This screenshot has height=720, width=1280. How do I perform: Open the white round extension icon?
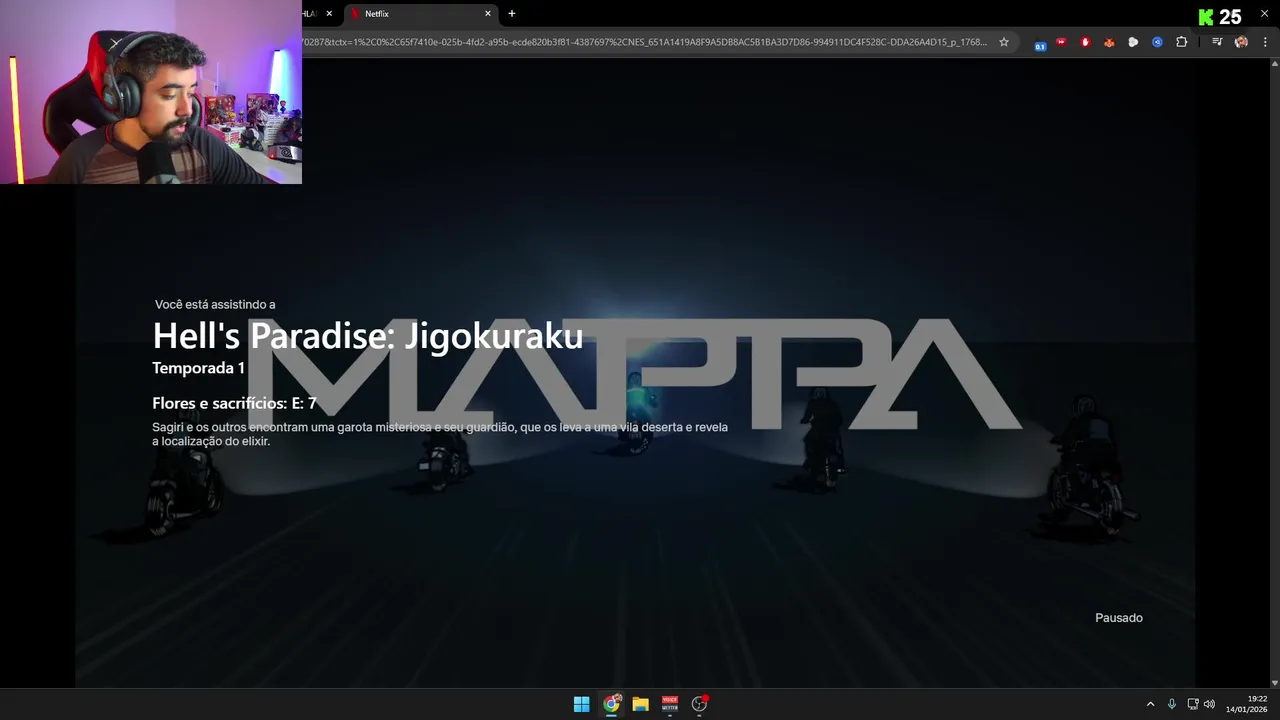point(1133,42)
